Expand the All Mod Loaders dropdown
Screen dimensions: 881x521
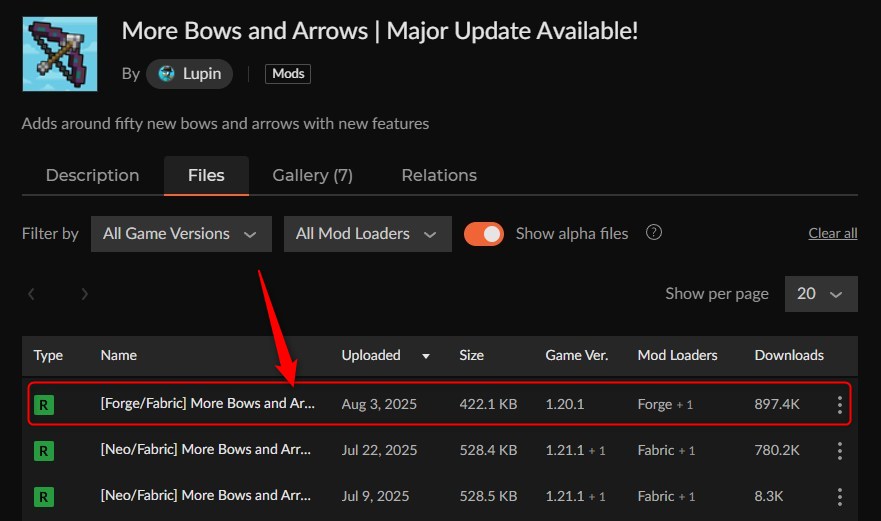[367, 234]
